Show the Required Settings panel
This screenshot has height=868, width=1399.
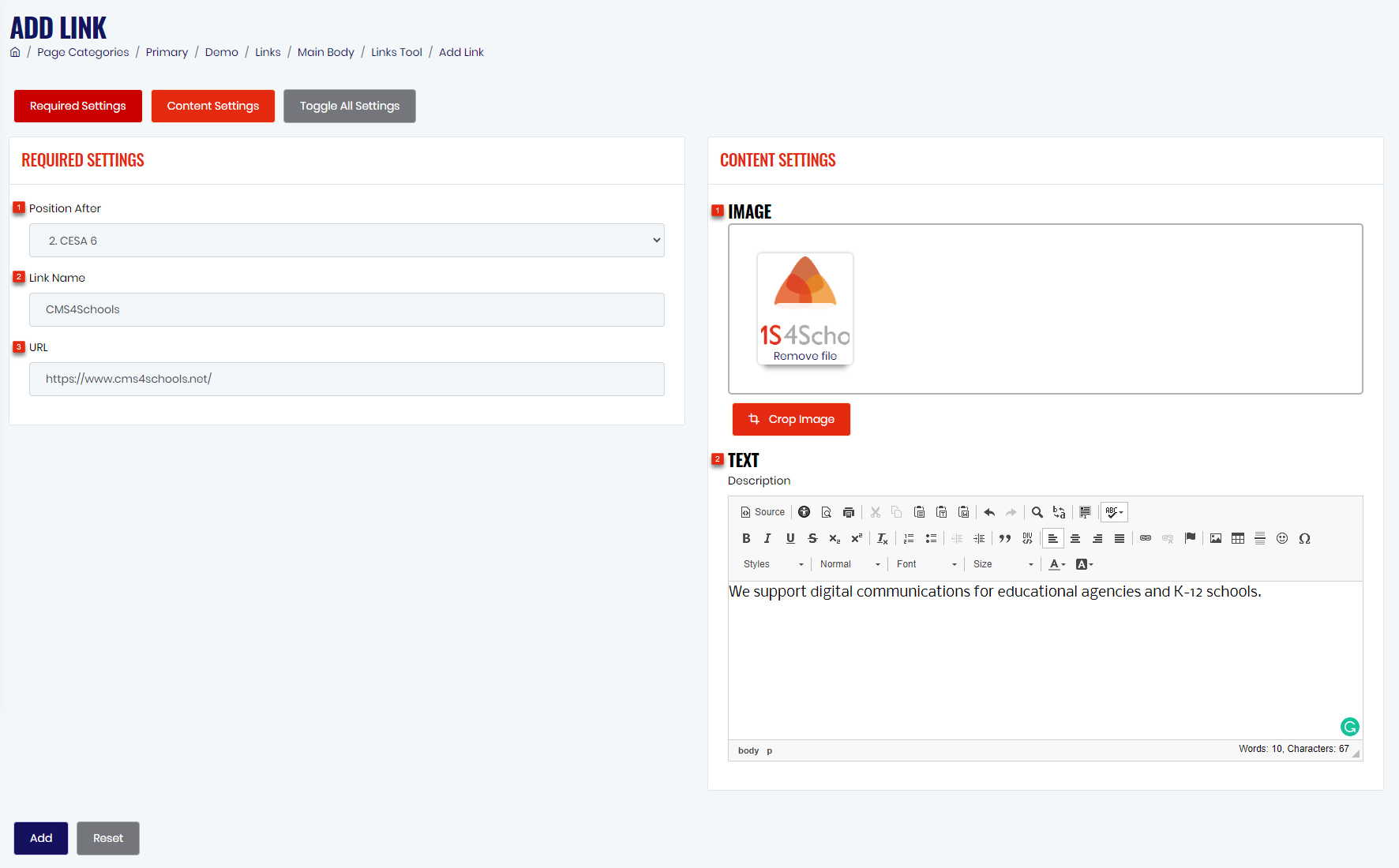78,106
